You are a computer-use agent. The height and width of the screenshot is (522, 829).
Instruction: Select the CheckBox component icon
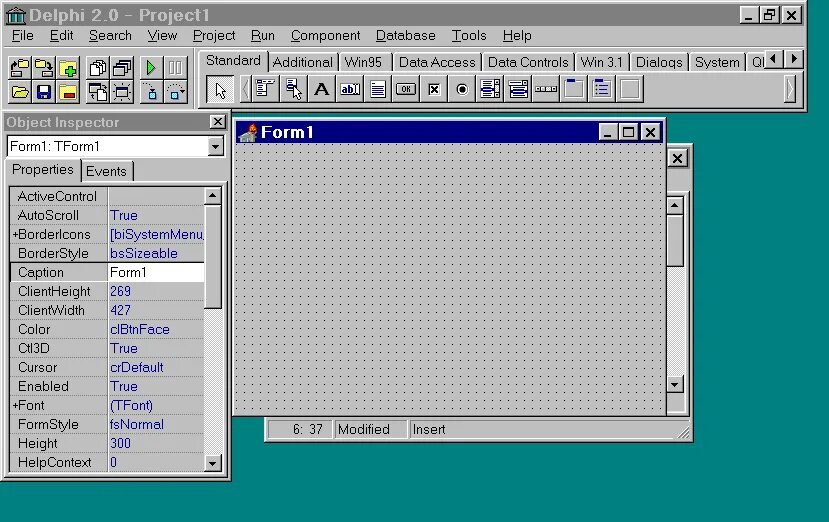pos(434,89)
